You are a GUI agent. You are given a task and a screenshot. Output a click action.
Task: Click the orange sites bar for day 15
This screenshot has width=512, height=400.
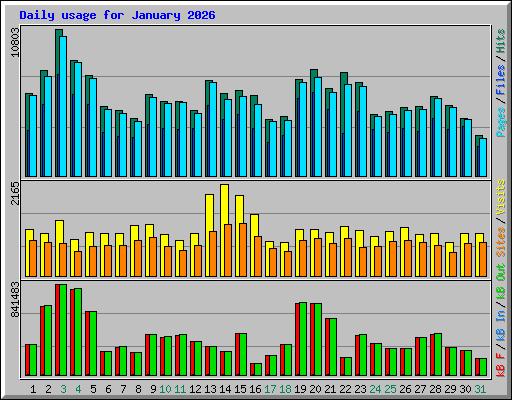(243, 250)
